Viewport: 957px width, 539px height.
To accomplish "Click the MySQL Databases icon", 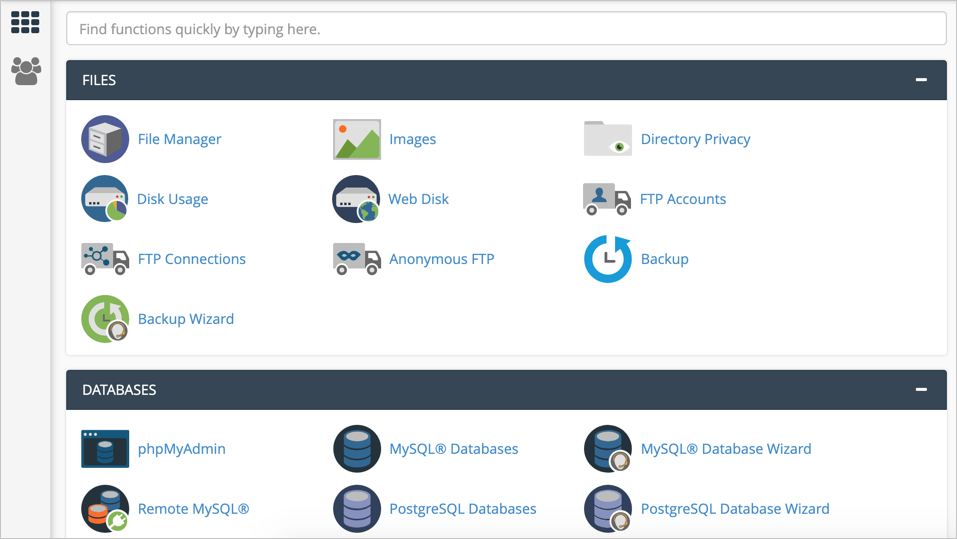I will click(x=357, y=449).
